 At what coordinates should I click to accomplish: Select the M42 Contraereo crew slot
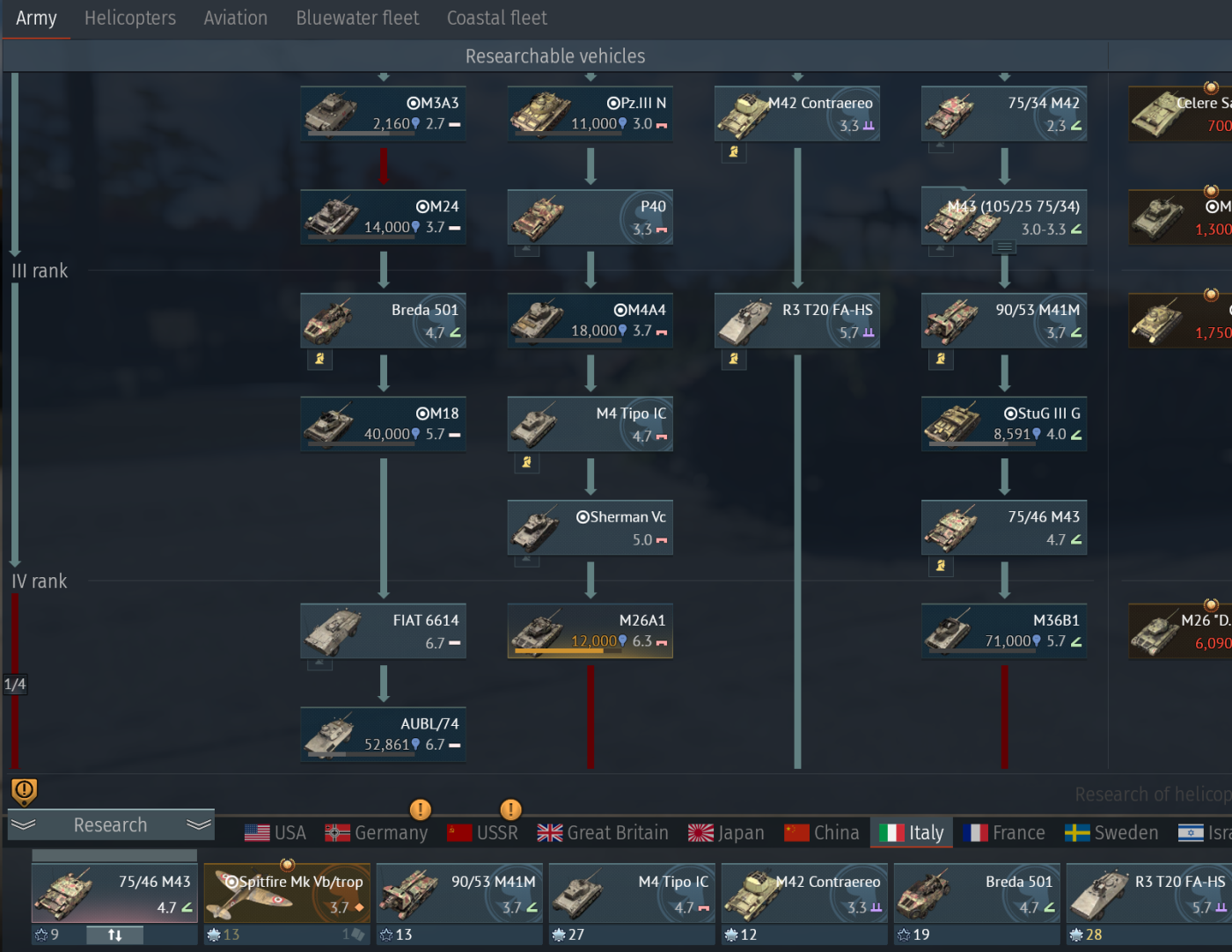(x=804, y=893)
